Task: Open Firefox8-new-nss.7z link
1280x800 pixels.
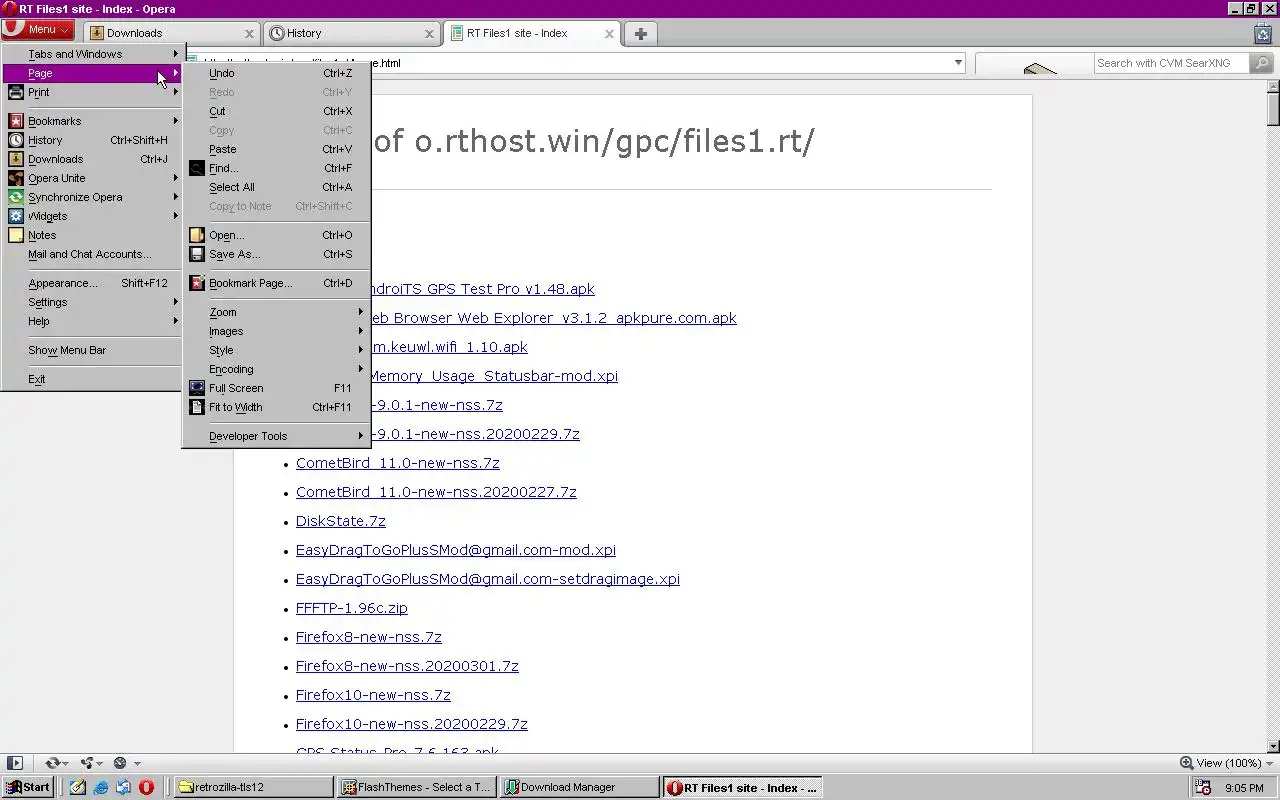Action: pyautogui.click(x=369, y=637)
